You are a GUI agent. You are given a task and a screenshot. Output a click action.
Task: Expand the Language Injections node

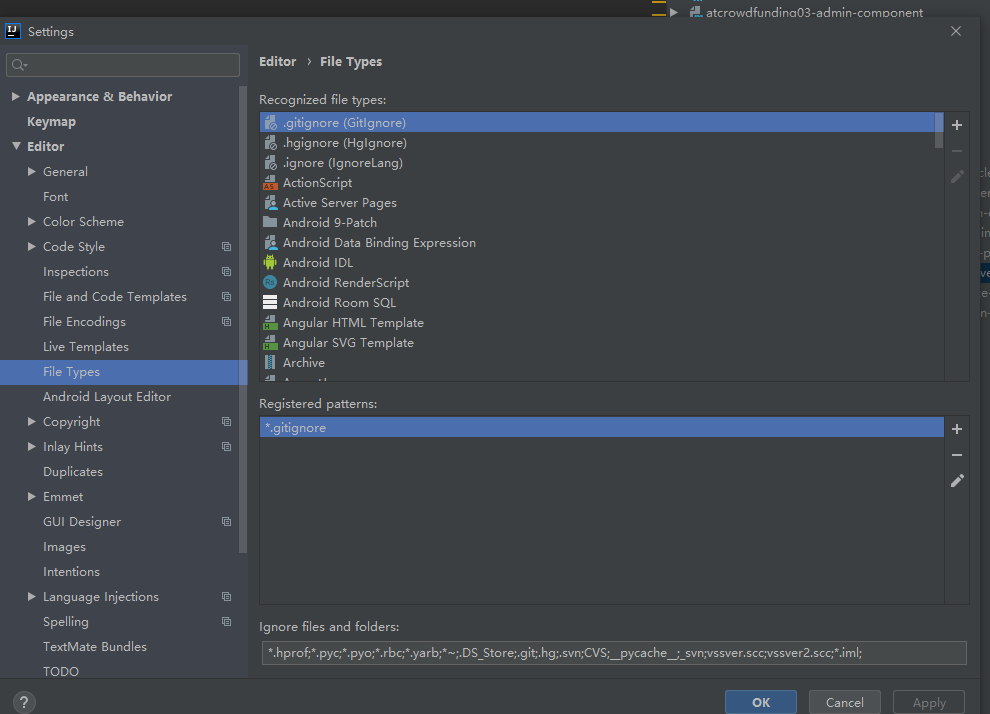[32, 597]
